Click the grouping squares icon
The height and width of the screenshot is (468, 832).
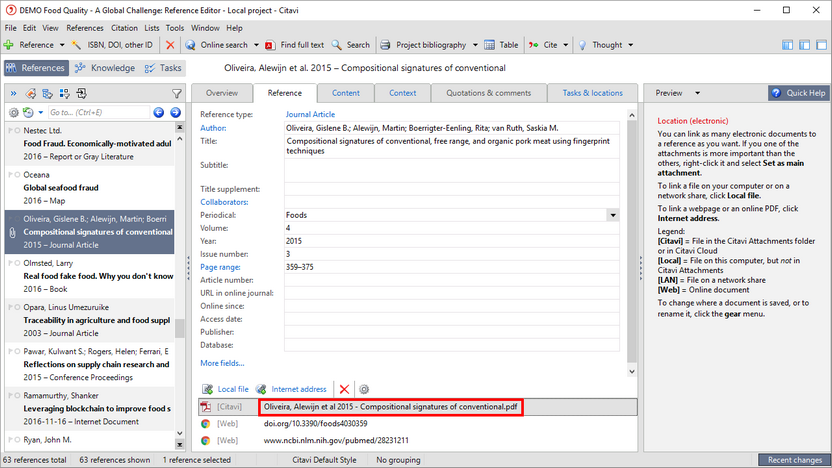click(64, 94)
